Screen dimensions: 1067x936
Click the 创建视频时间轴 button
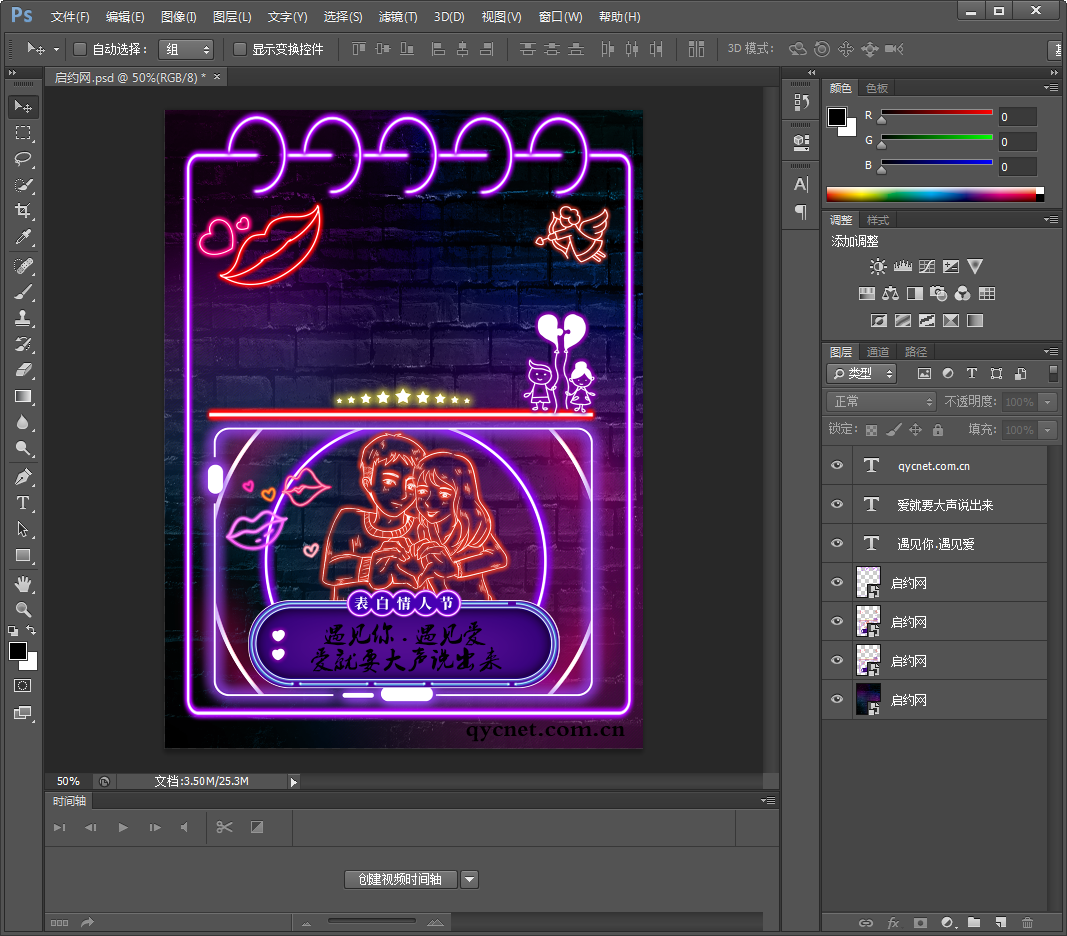[400, 879]
